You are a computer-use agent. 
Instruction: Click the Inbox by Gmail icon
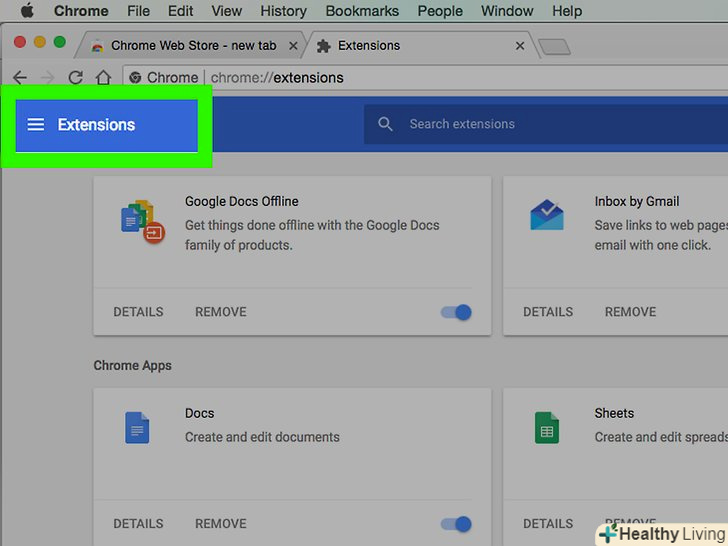[x=546, y=216]
